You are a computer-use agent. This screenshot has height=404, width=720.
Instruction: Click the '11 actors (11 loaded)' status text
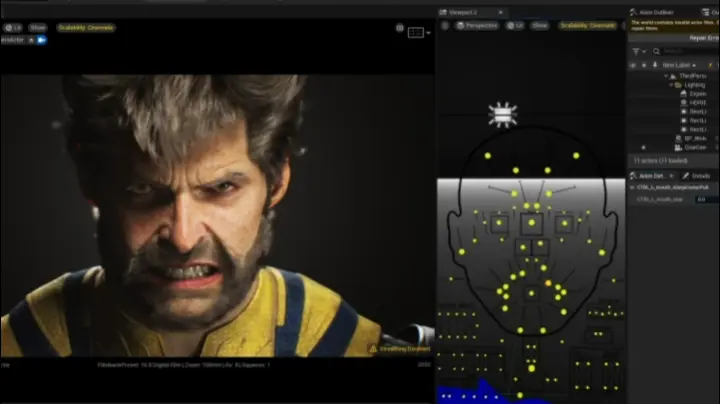coord(660,161)
